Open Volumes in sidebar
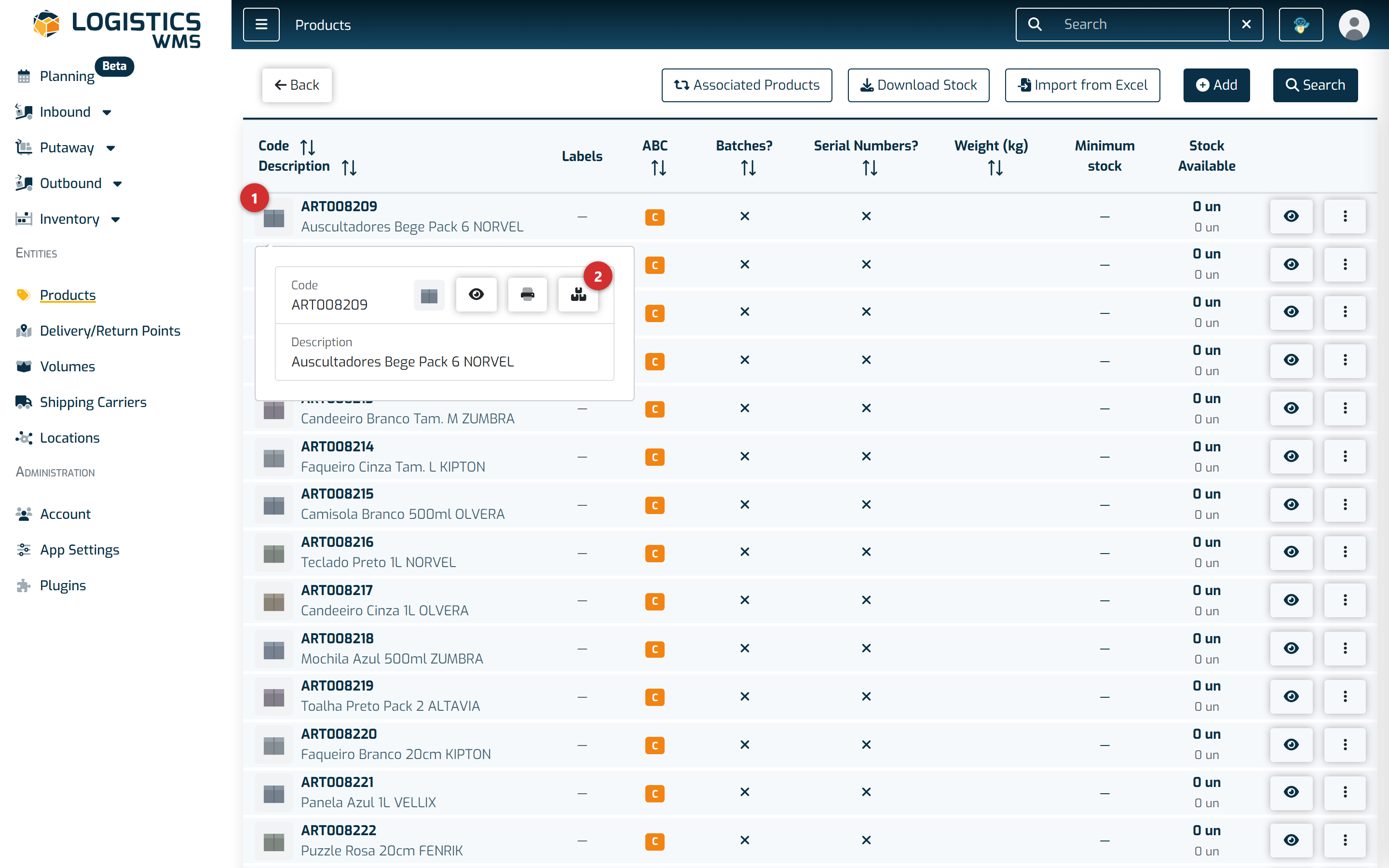 pyautogui.click(x=55, y=366)
